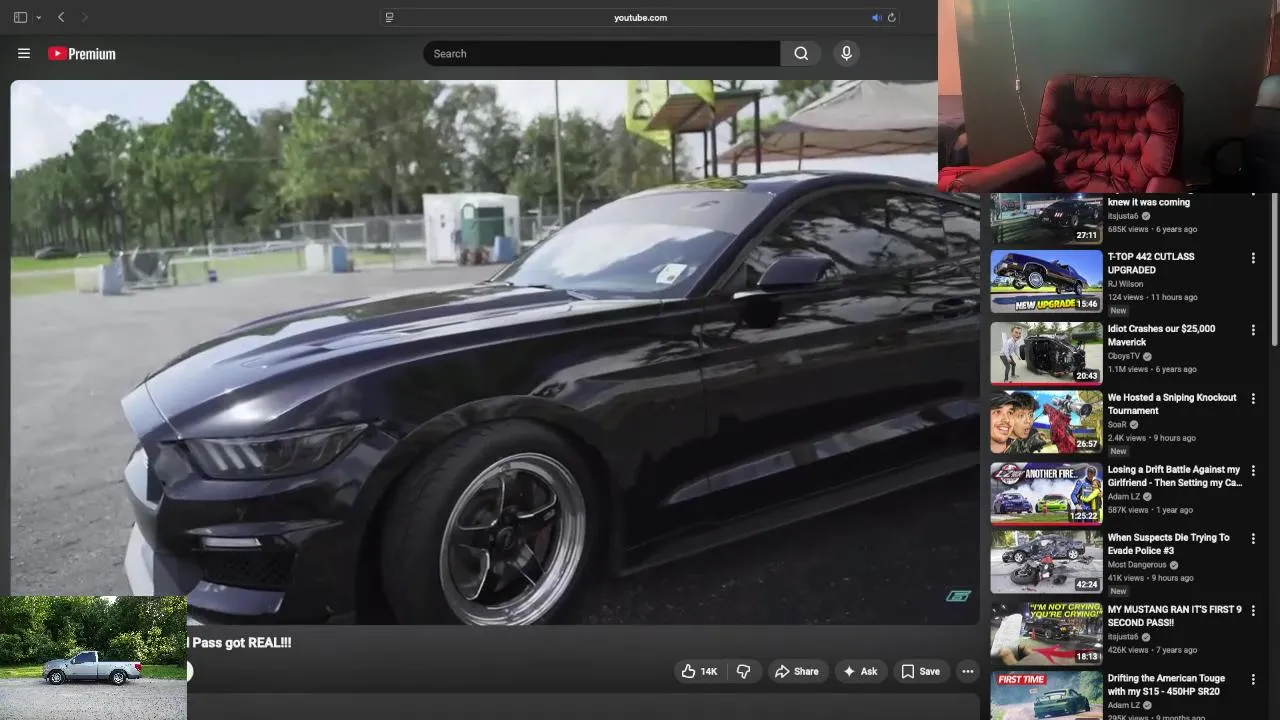This screenshot has height=720, width=1280.
Task: Click the magnifier search button
Action: (x=801, y=54)
